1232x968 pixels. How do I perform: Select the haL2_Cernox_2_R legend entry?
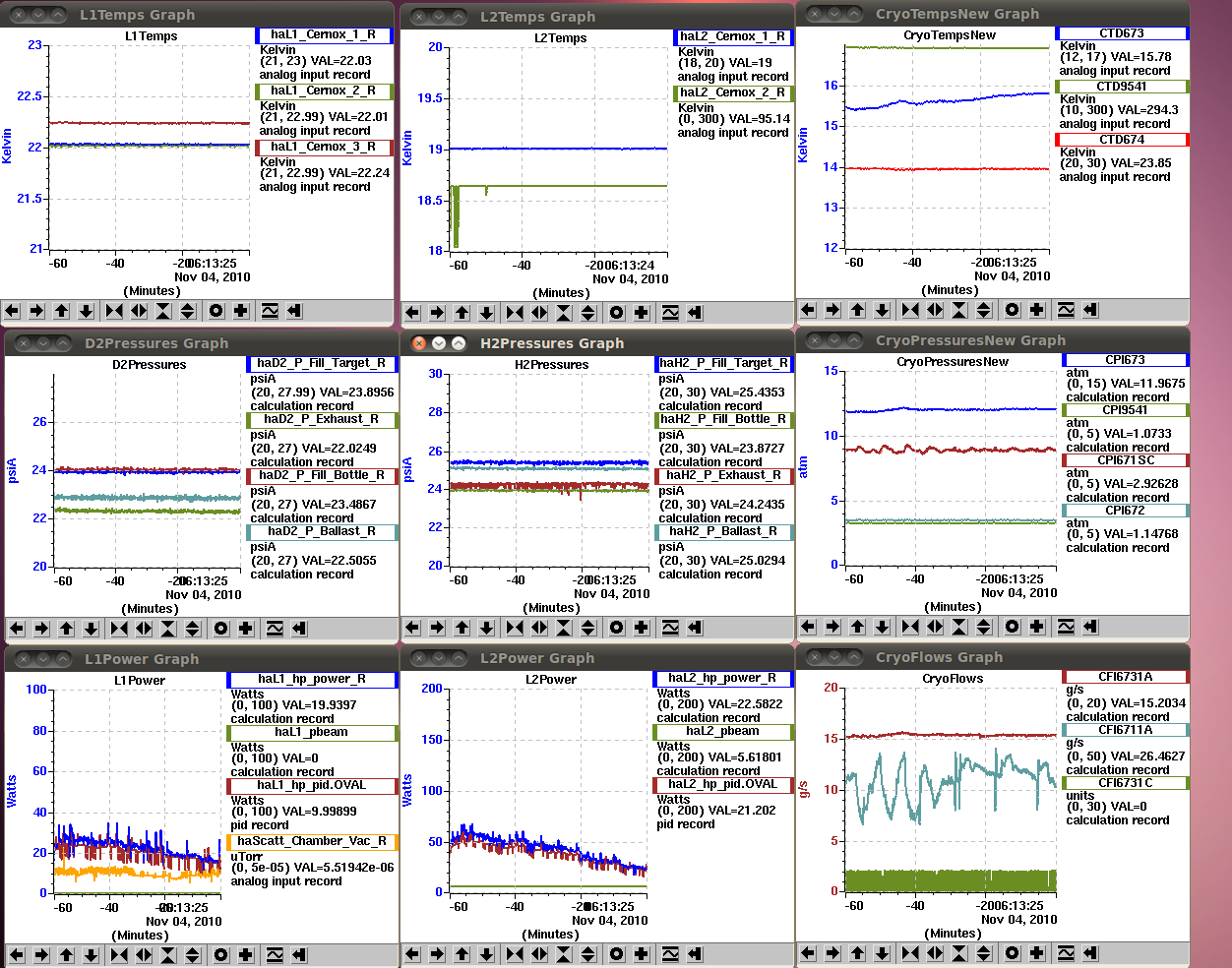point(733,92)
